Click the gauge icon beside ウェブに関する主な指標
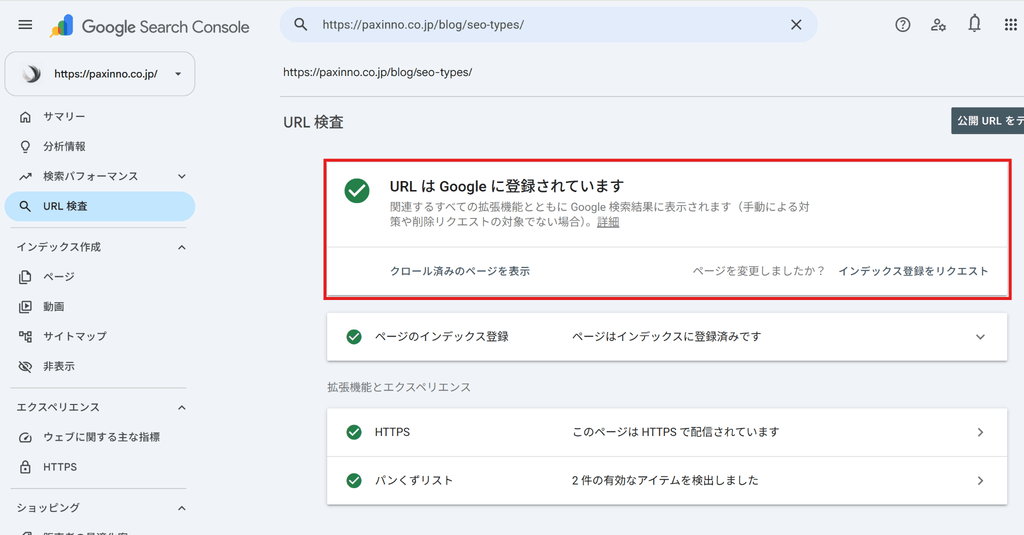Screen dimensions: 1024x535 pos(25,437)
